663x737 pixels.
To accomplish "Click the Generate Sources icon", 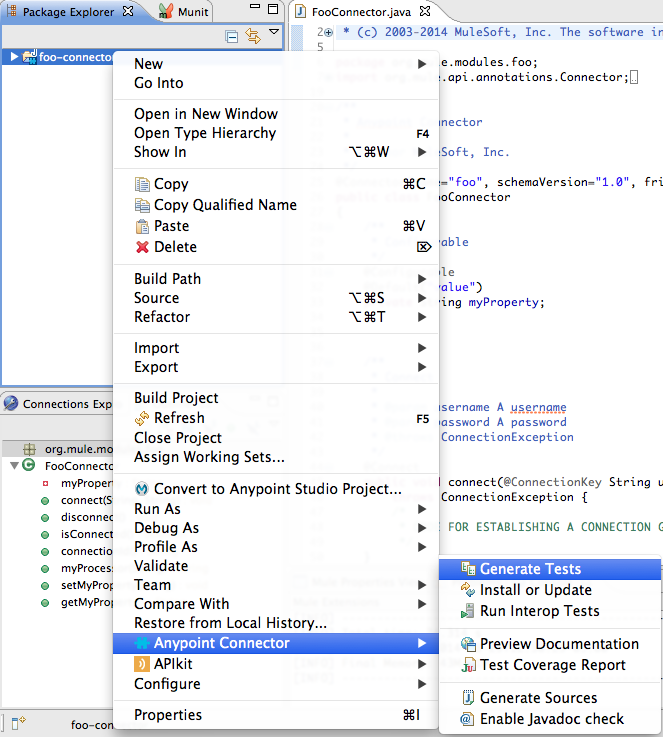I will click(x=467, y=698).
